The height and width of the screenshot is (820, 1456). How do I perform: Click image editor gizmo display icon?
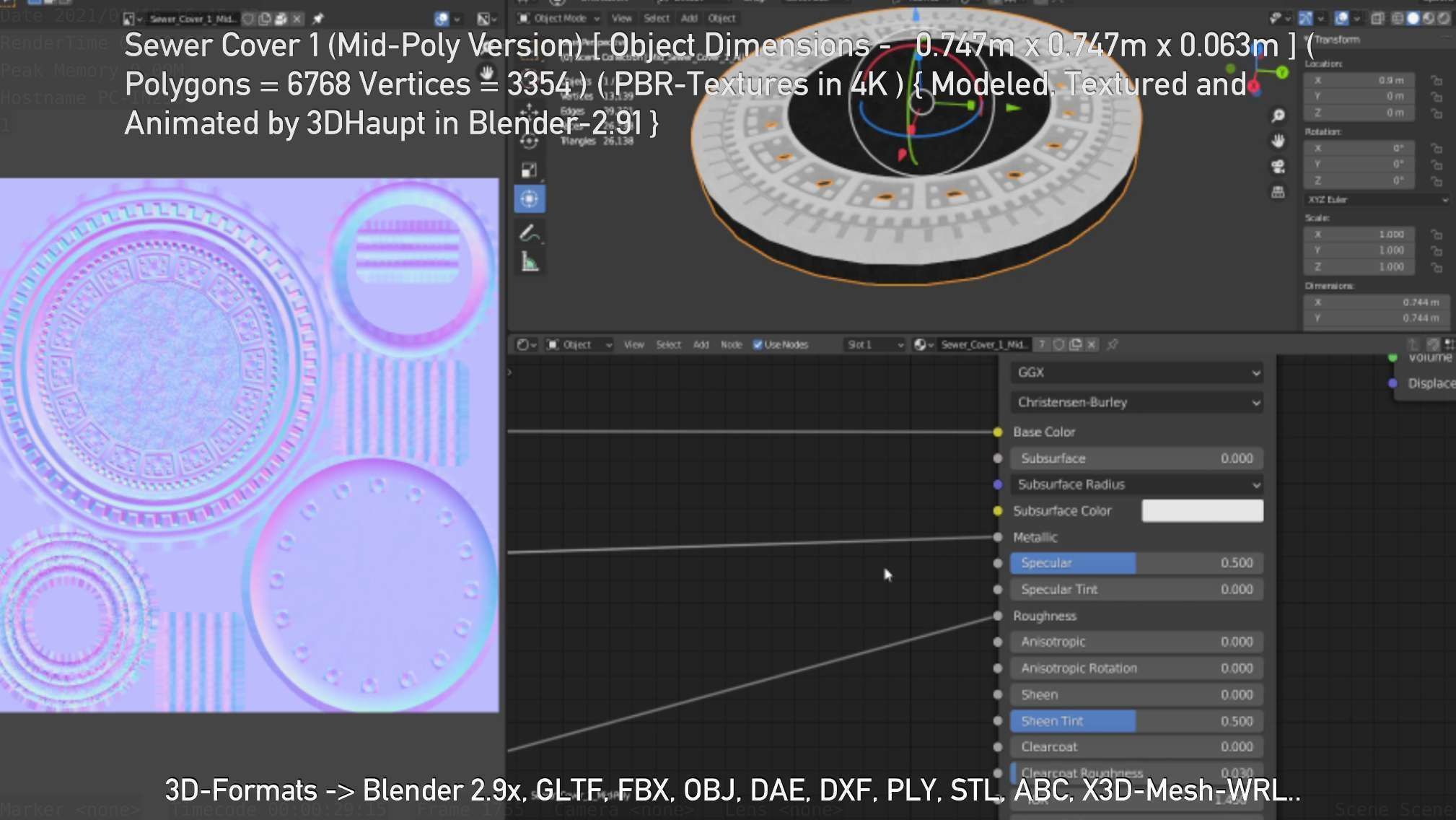[x=442, y=19]
